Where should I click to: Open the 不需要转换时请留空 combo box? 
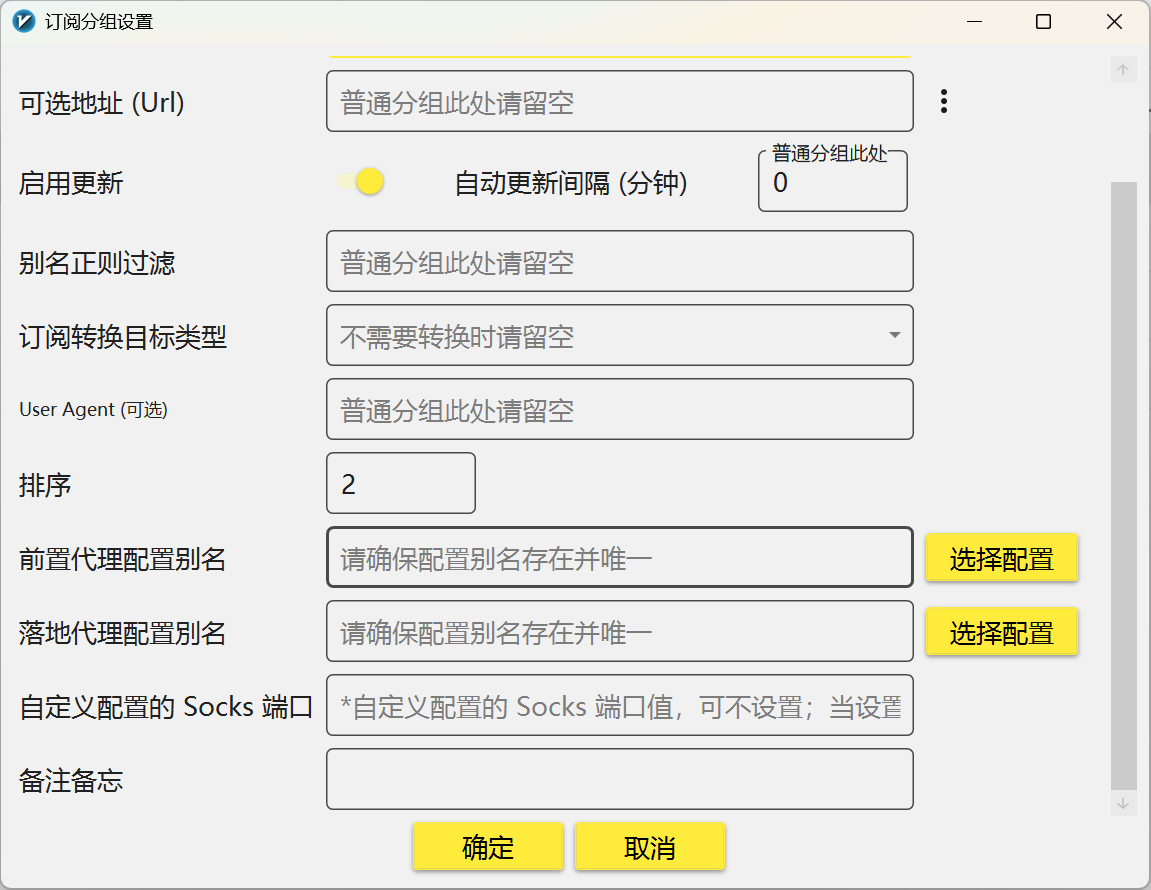[x=620, y=335]
